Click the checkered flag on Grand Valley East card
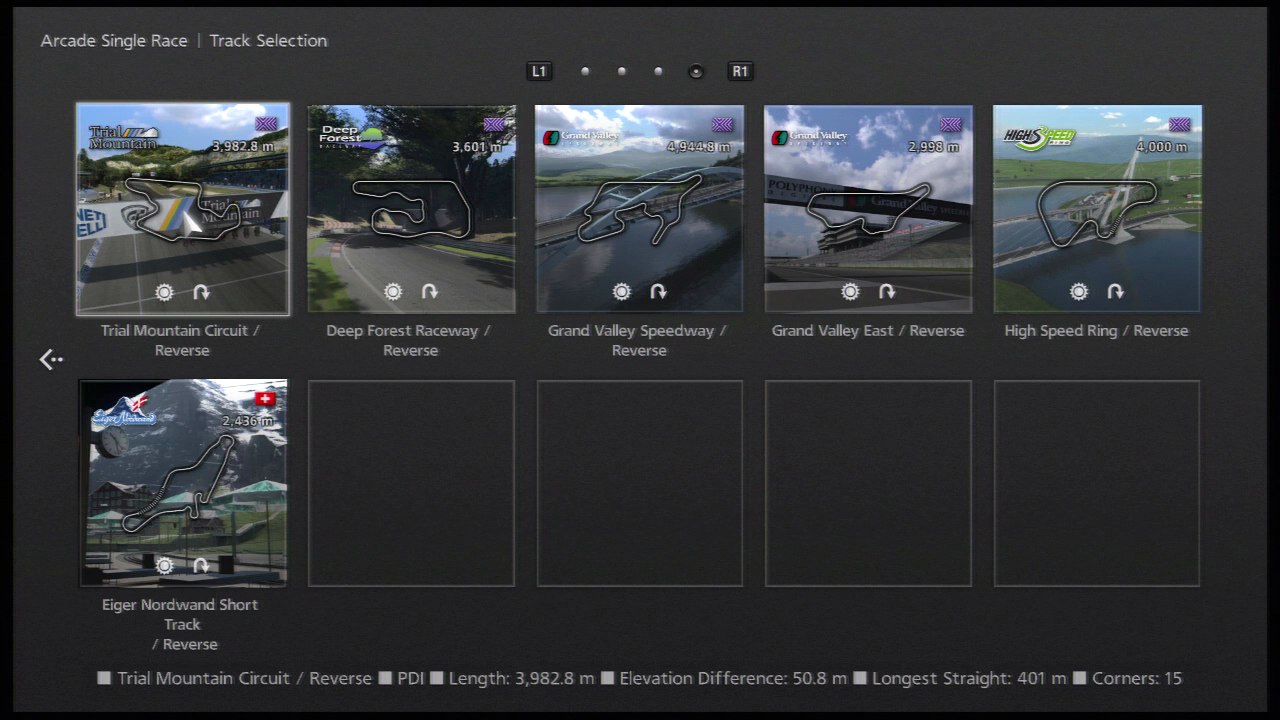 tap(951, 124)
